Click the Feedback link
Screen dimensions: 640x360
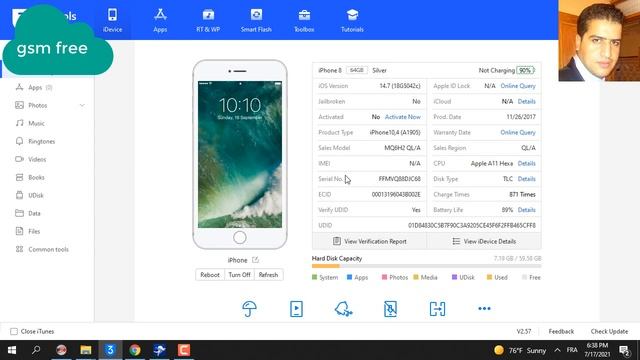[561, 331]
